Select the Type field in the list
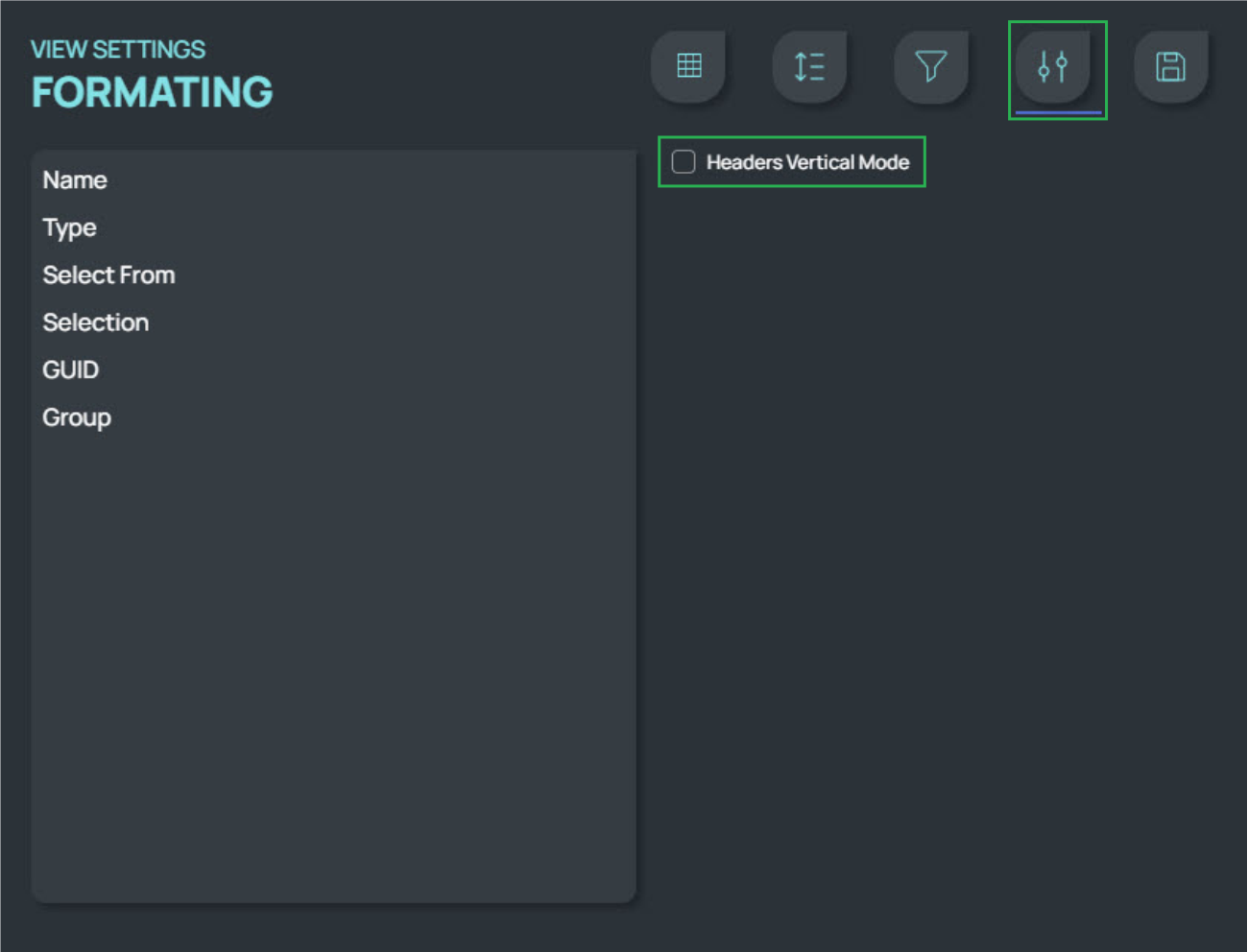The height and width of the screenshot is (952, 1248). (70, 228)
